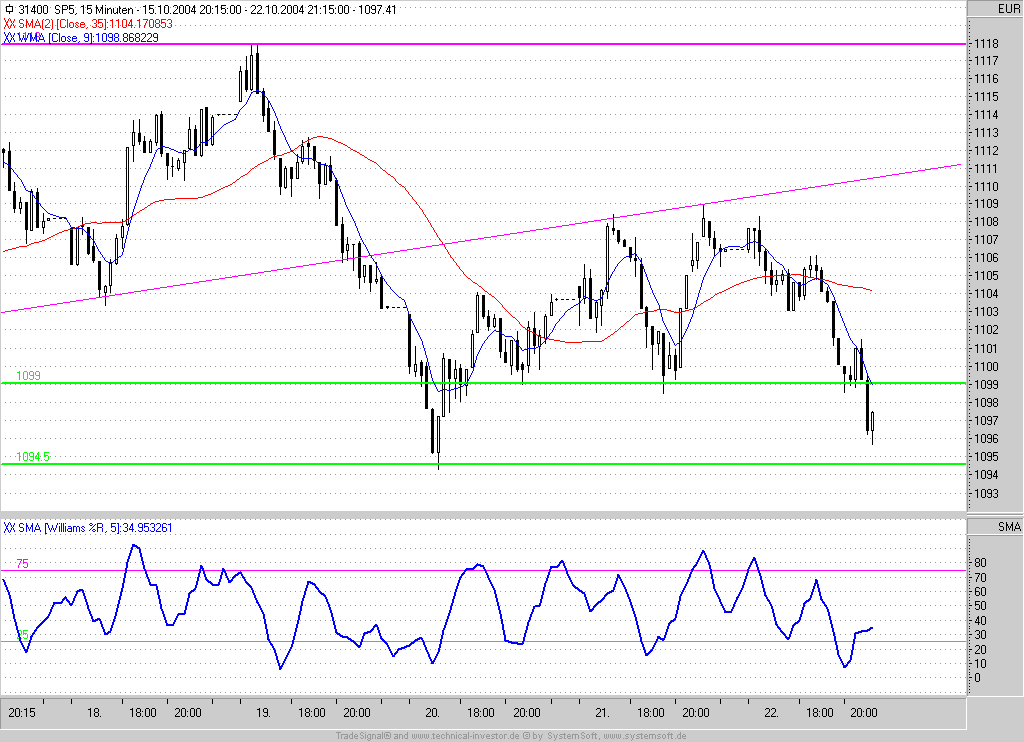This screenshot has width=1024, height=742.
Task: Select the blue WMA Close 9 indicator label
Action: click(88, 37)
